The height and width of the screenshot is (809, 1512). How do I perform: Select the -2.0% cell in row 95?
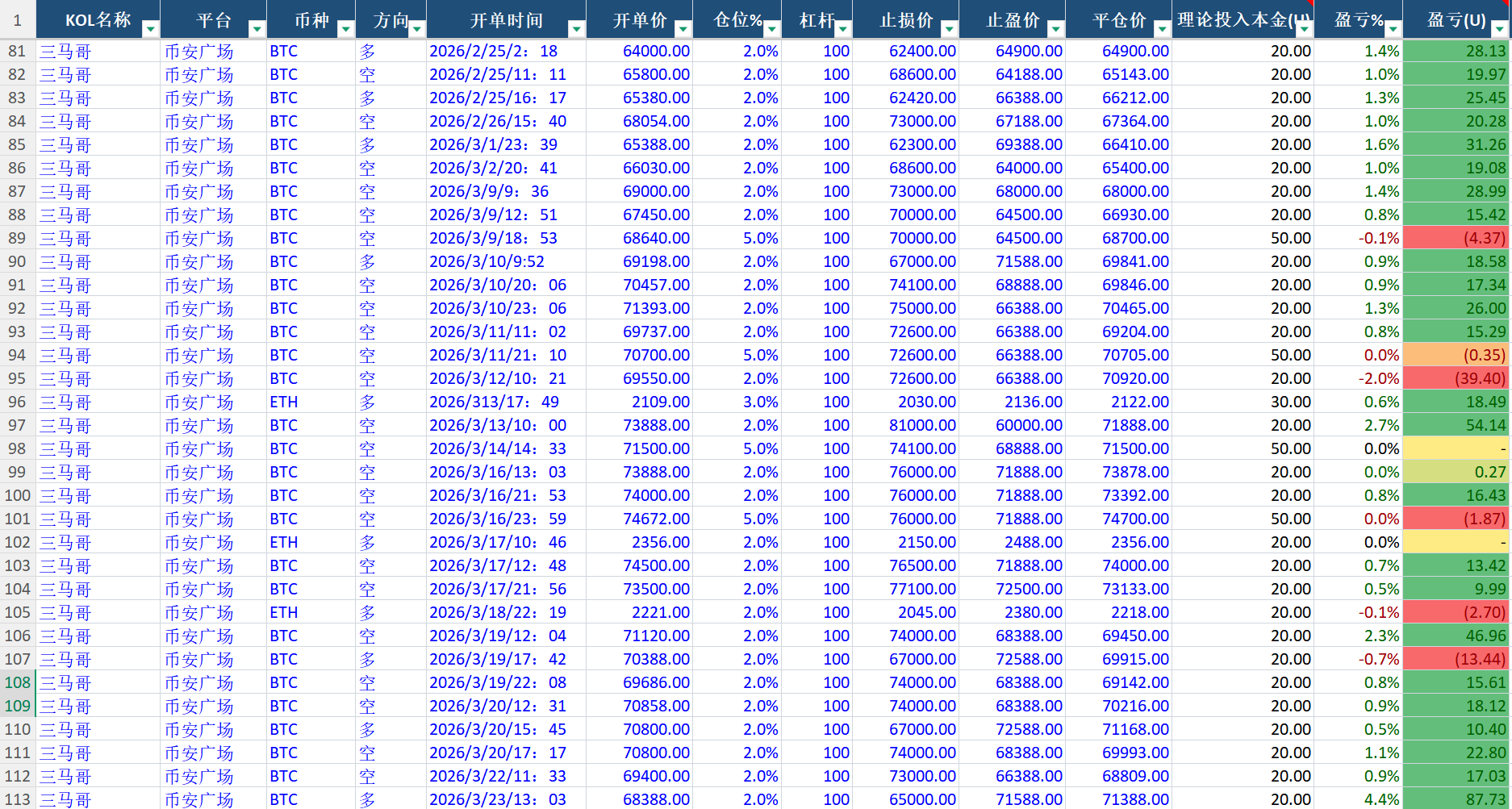click(x=1358, y=378)
